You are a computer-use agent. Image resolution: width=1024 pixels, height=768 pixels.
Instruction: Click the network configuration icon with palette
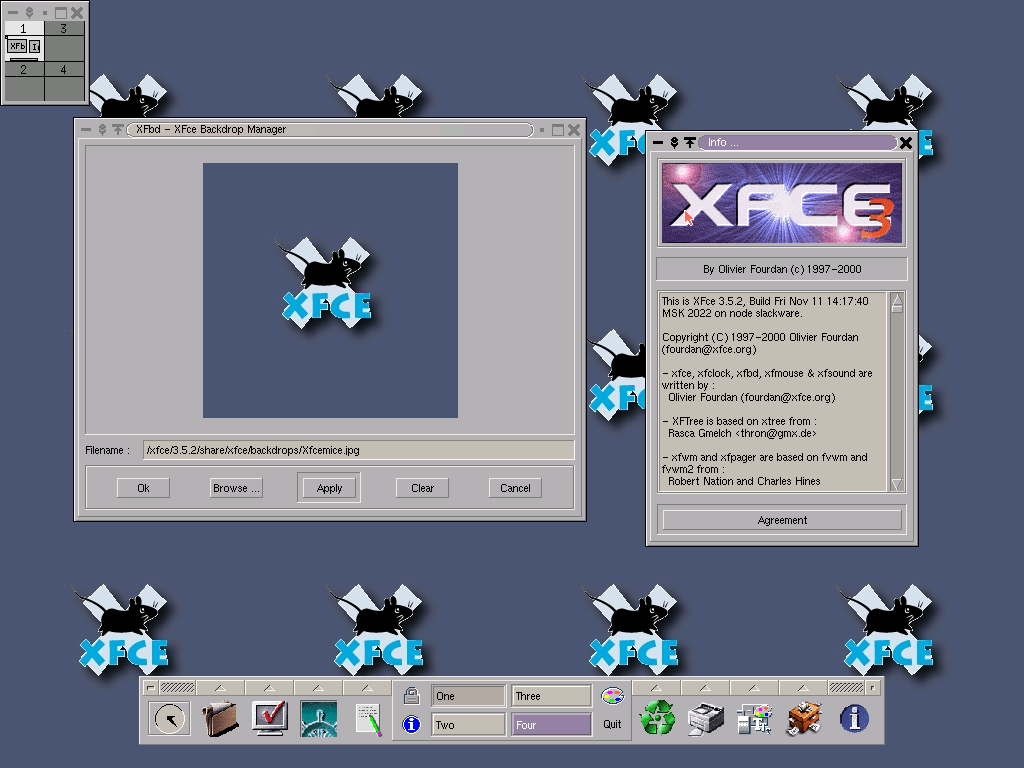coord(755,720)
